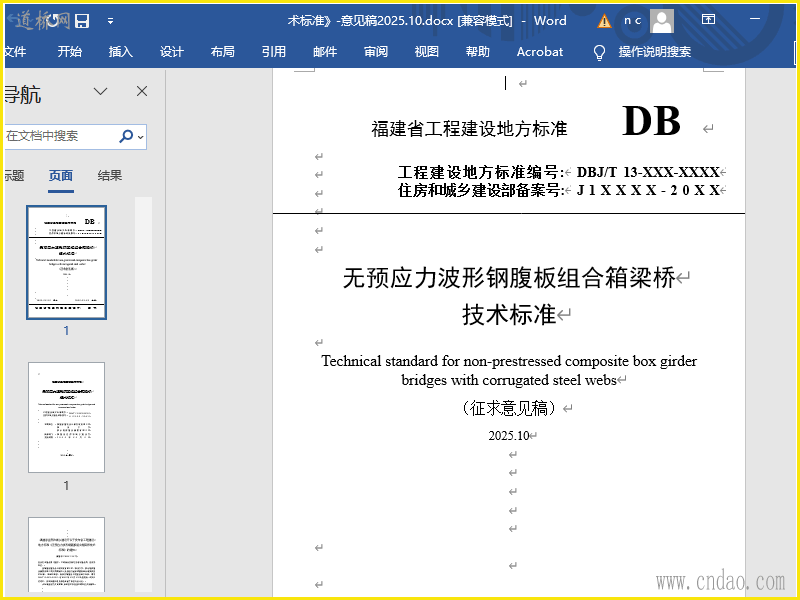800x600 pixels.
Task: Select the first page thumbnail
Action: 67,262
